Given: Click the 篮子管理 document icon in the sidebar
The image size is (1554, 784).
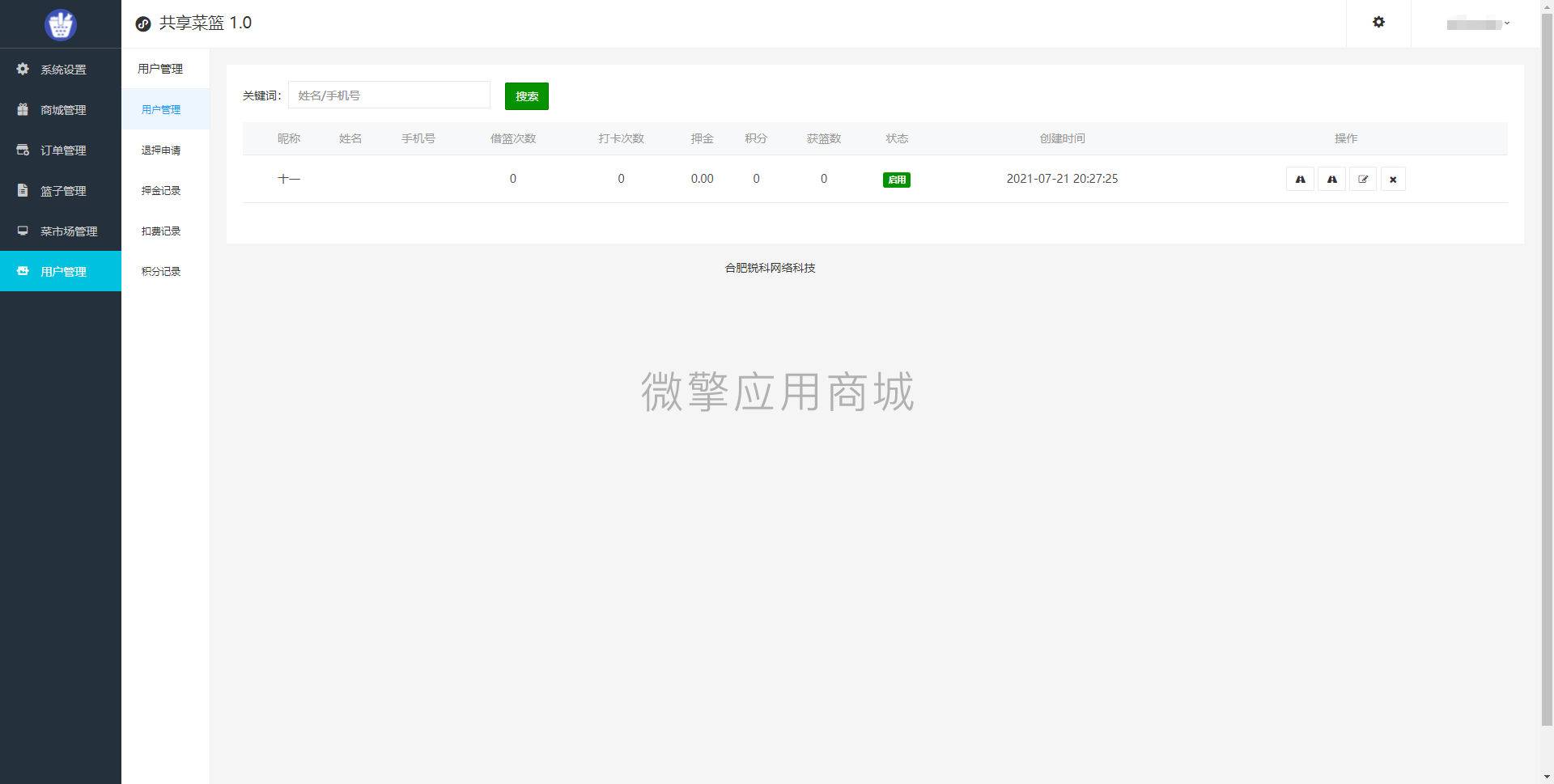Looking at the screenshot, I should [23, 190].
